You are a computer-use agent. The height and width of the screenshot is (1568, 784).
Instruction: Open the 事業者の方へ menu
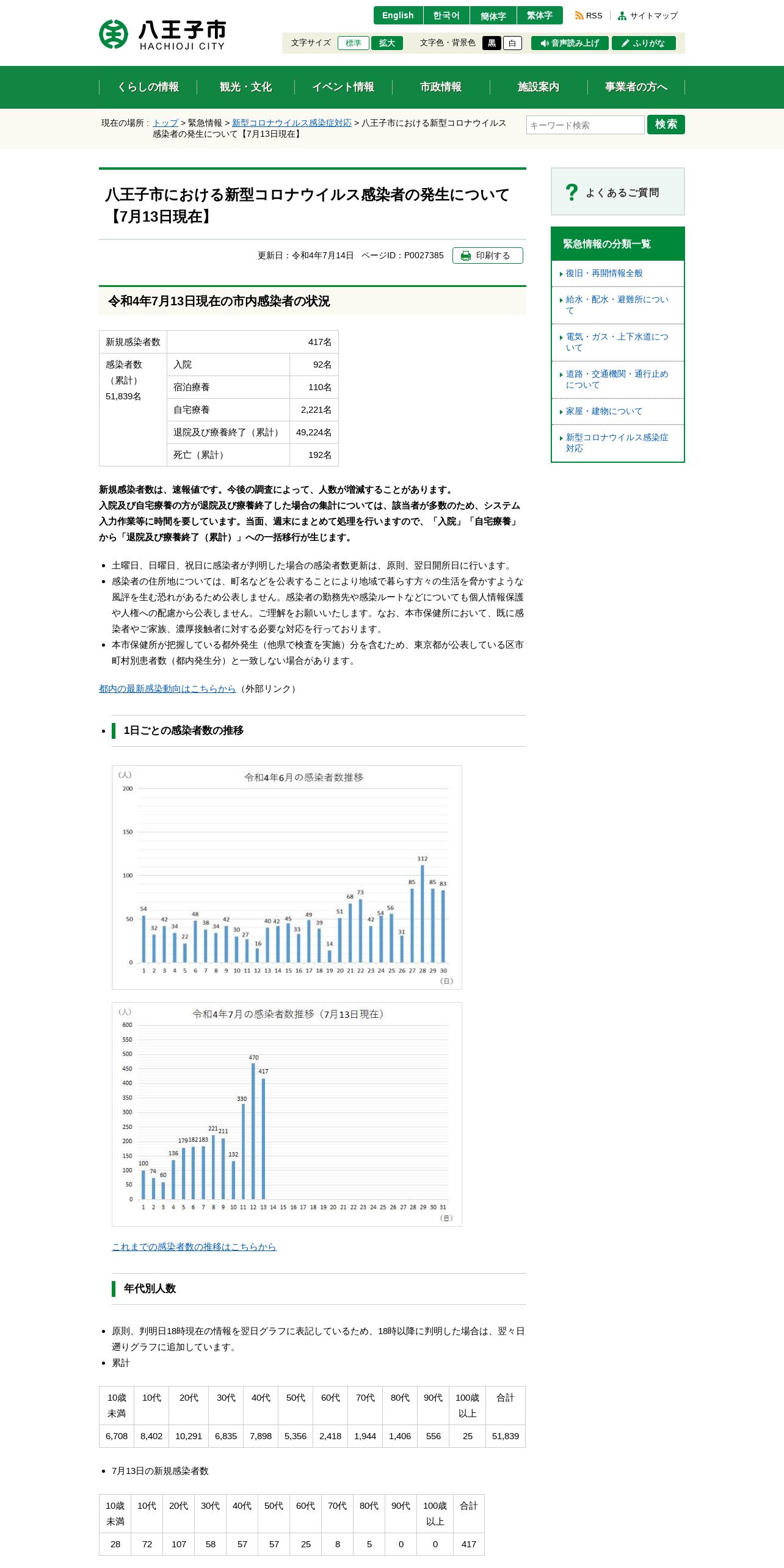click(x=636, y=87)
